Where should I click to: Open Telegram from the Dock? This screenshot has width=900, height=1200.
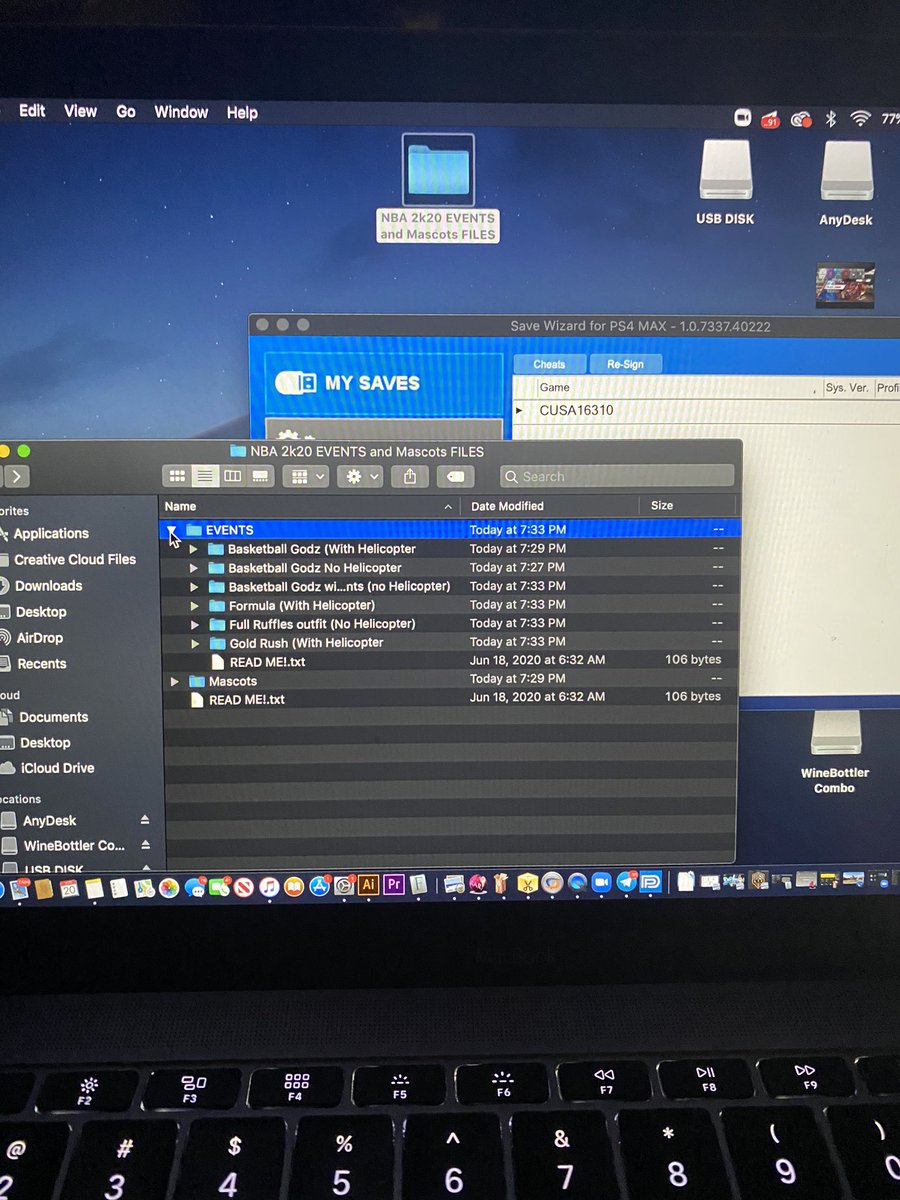tap(627, 882)
